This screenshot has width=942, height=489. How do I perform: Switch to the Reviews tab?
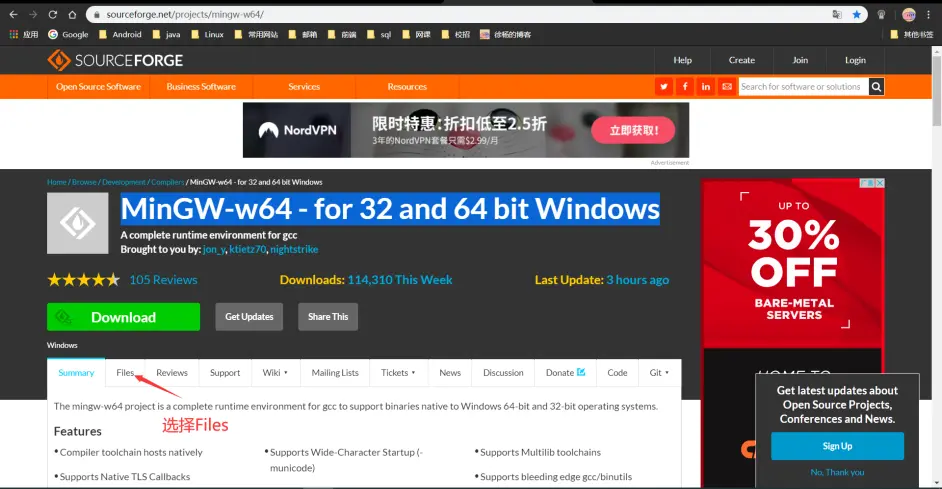click(172, 373)
